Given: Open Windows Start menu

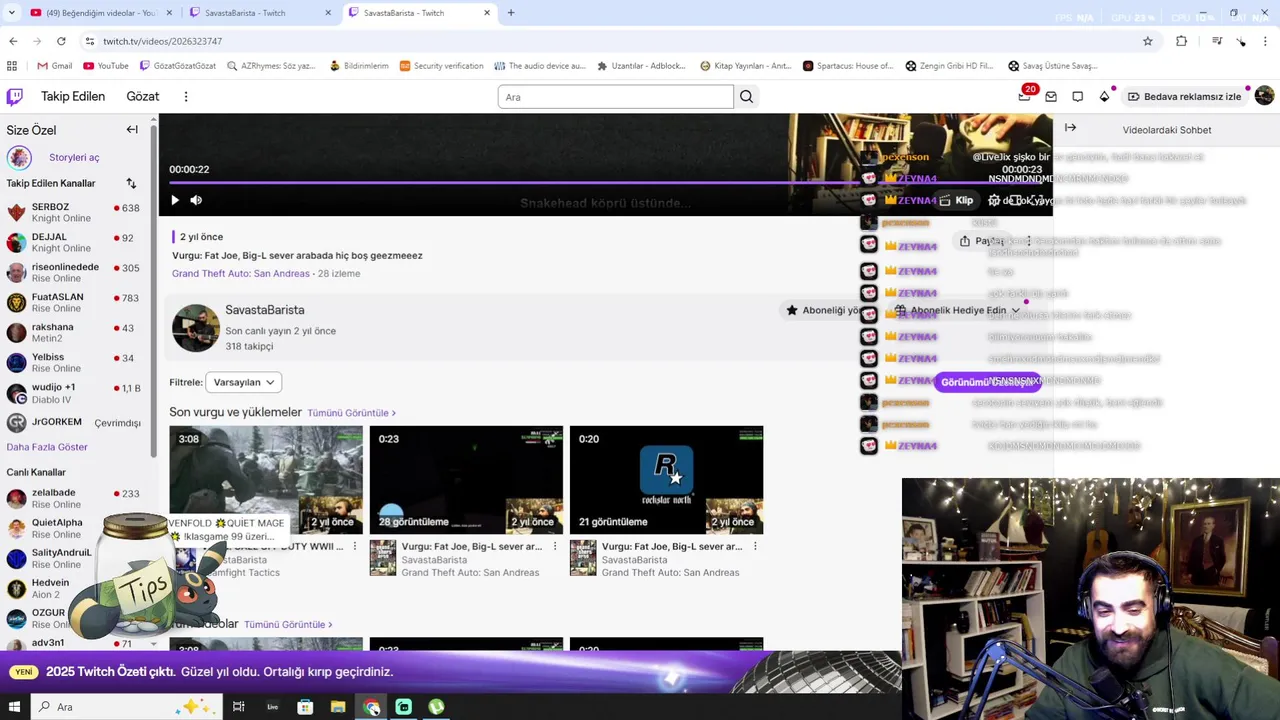Looking at the screenshot, I should 14,707.
